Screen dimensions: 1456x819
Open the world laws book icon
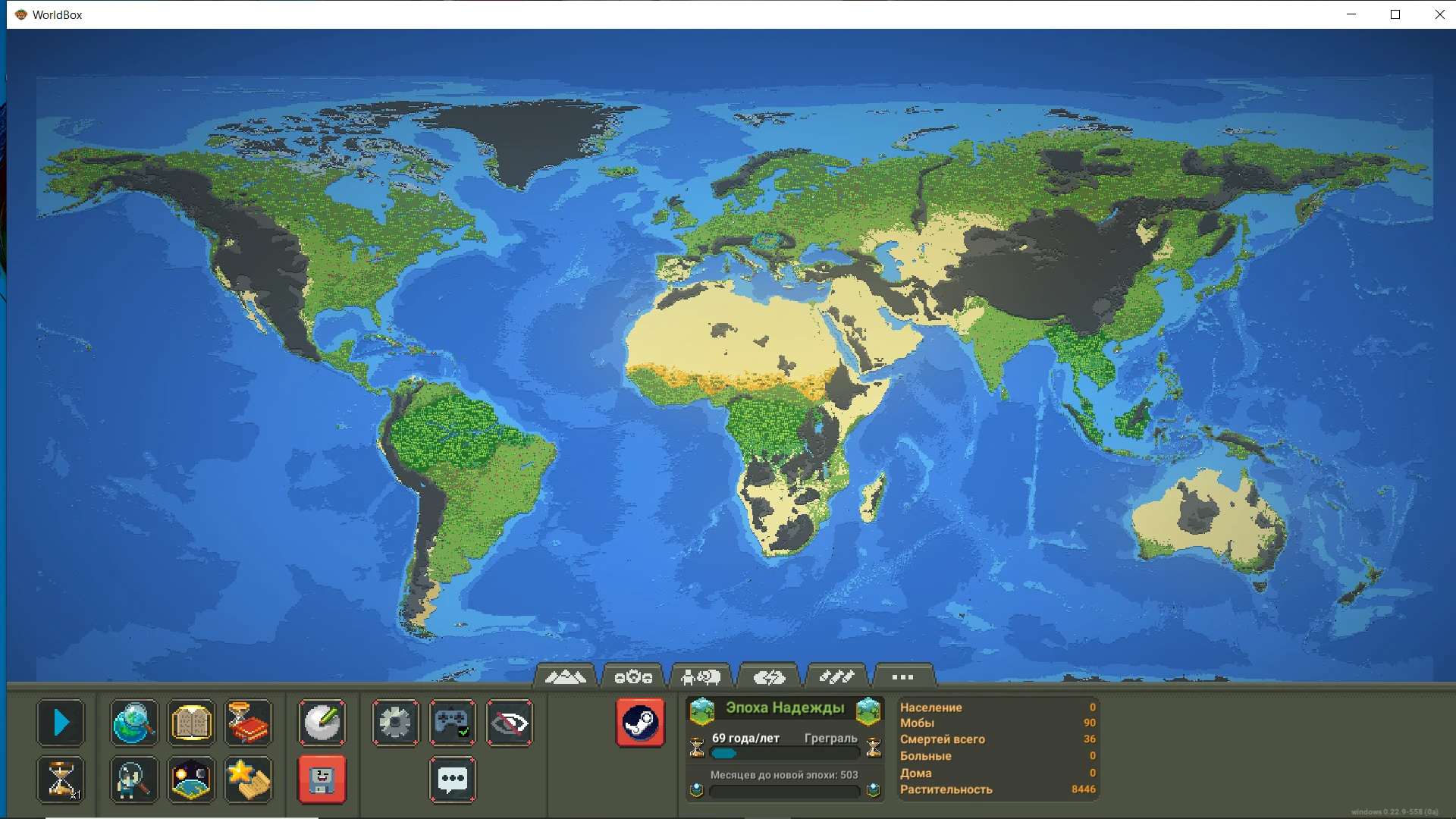click(191, 723)
